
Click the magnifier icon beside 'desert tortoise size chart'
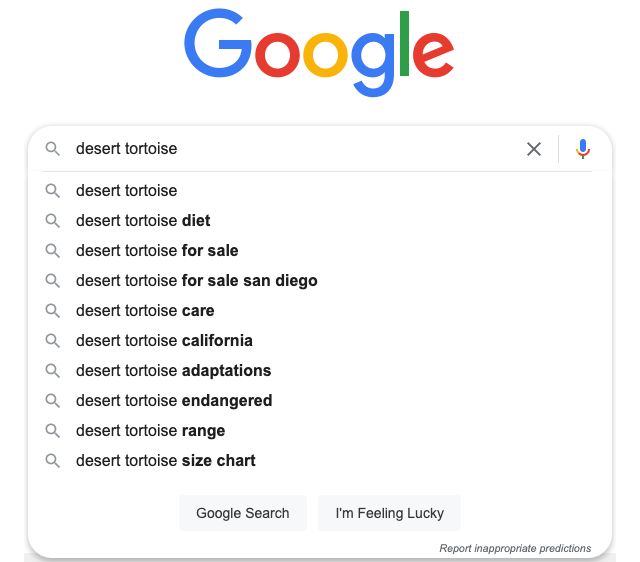53,461
